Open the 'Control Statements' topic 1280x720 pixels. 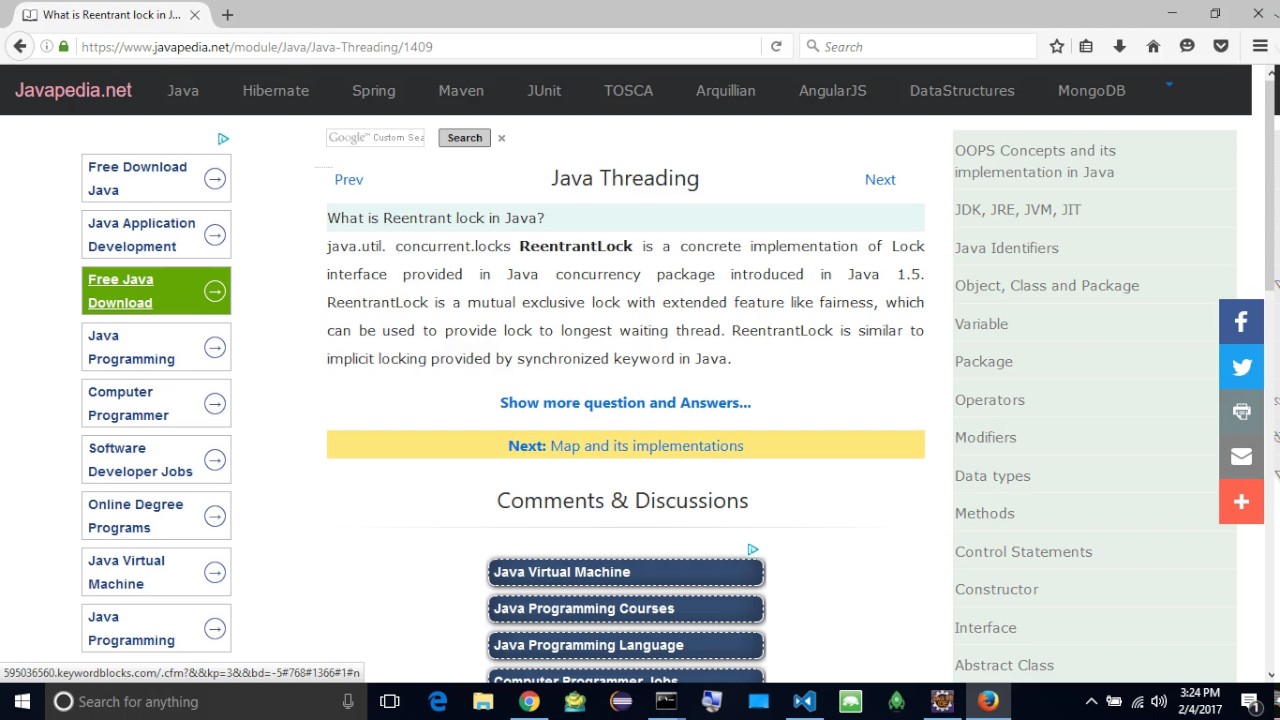pos(1023,552)
